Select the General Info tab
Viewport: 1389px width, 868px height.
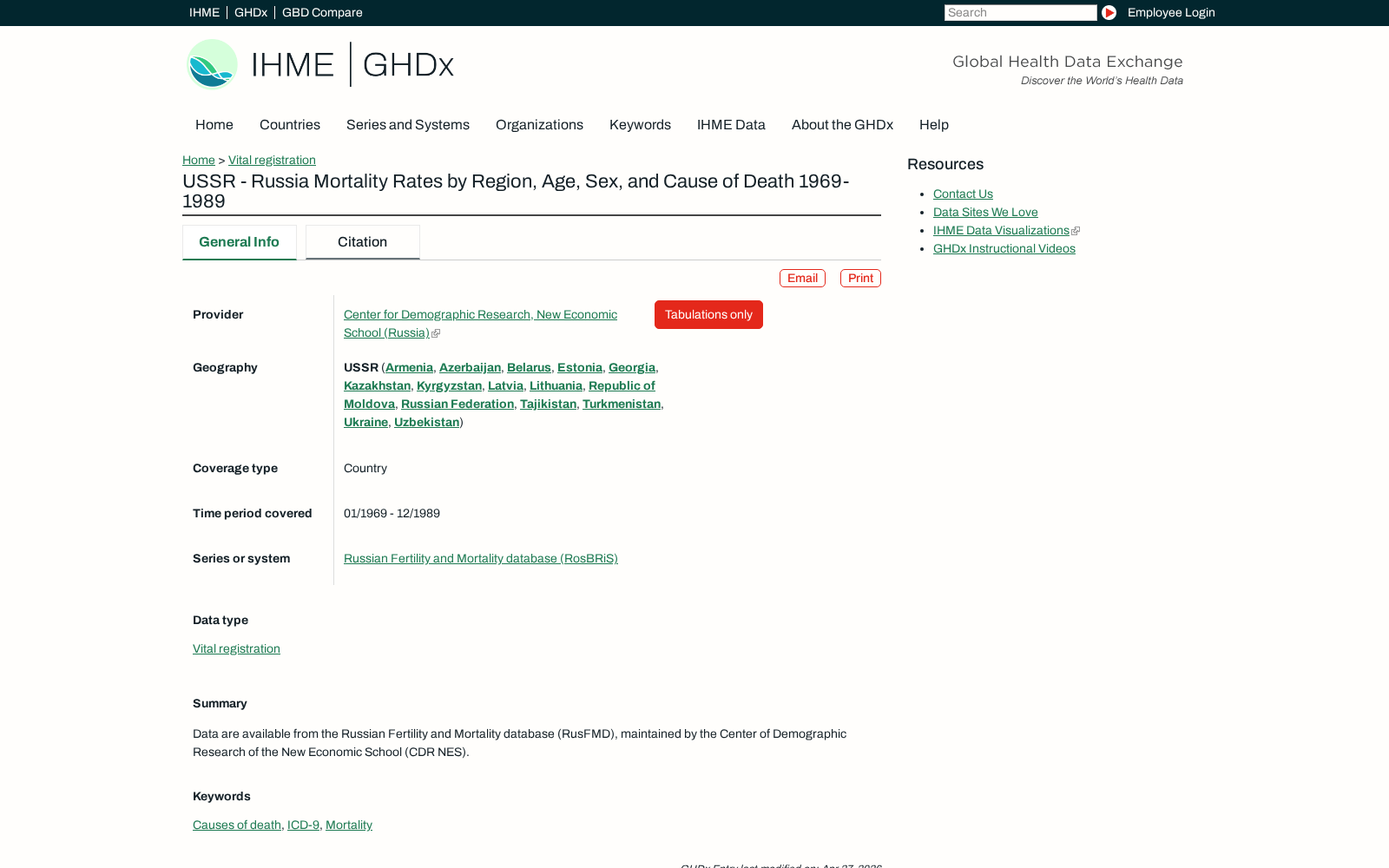[x=240, y=242]
